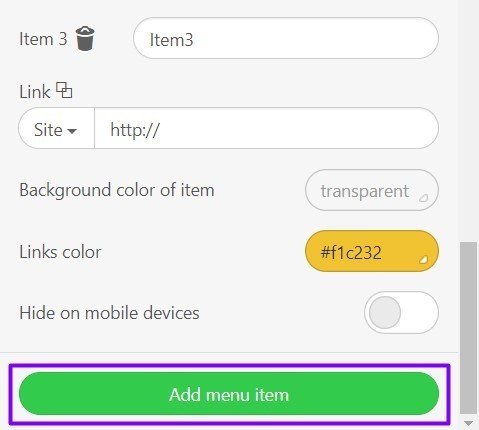This screenshot has width=479, height=430.
Task: Click the caret arrow next to Site
Action: 72,131
